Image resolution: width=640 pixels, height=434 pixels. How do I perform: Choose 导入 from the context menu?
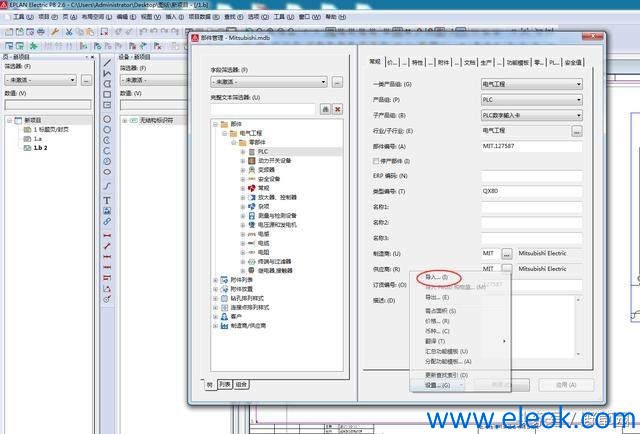click(436, 277)
